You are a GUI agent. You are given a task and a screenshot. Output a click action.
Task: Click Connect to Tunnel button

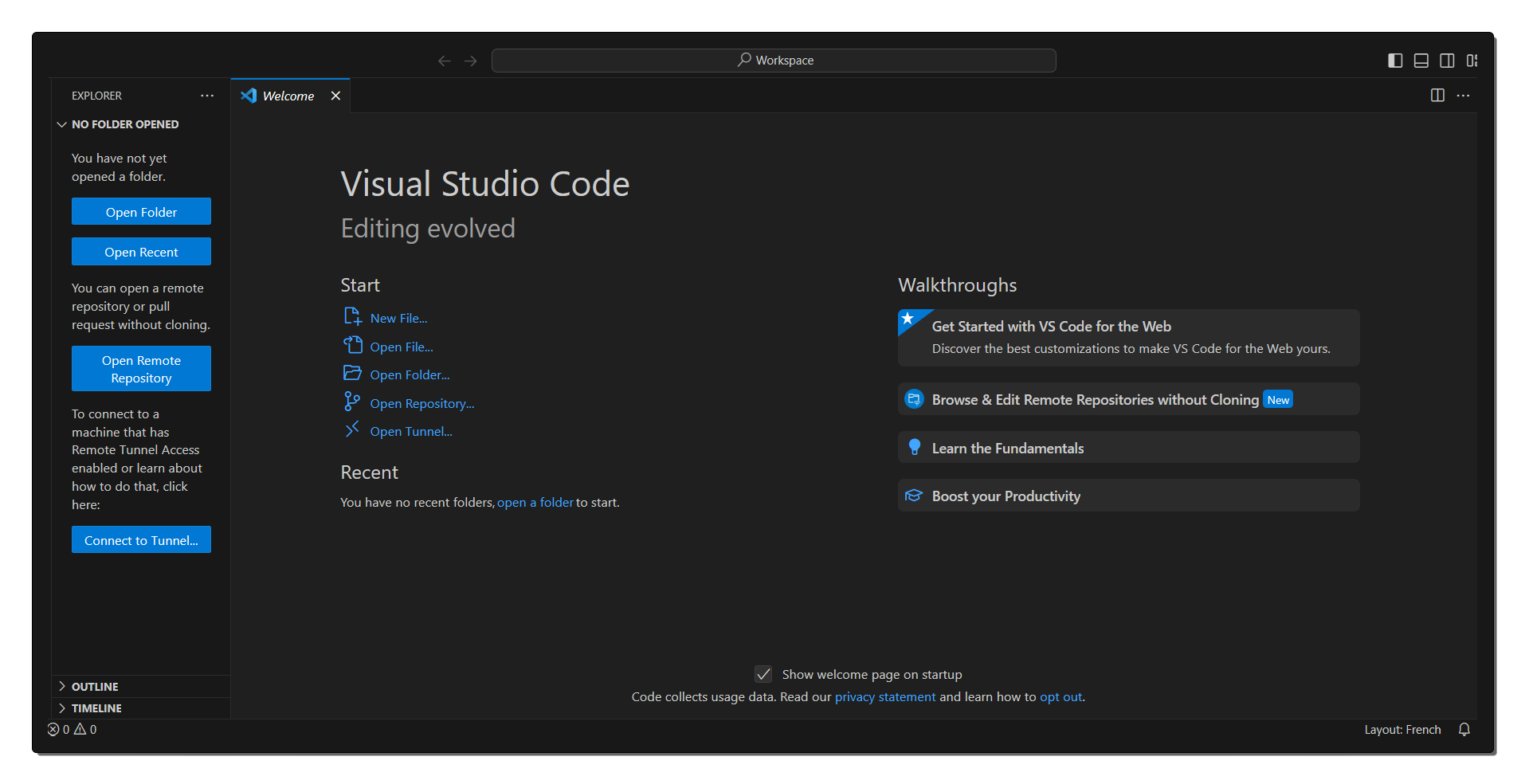[141, 540]
